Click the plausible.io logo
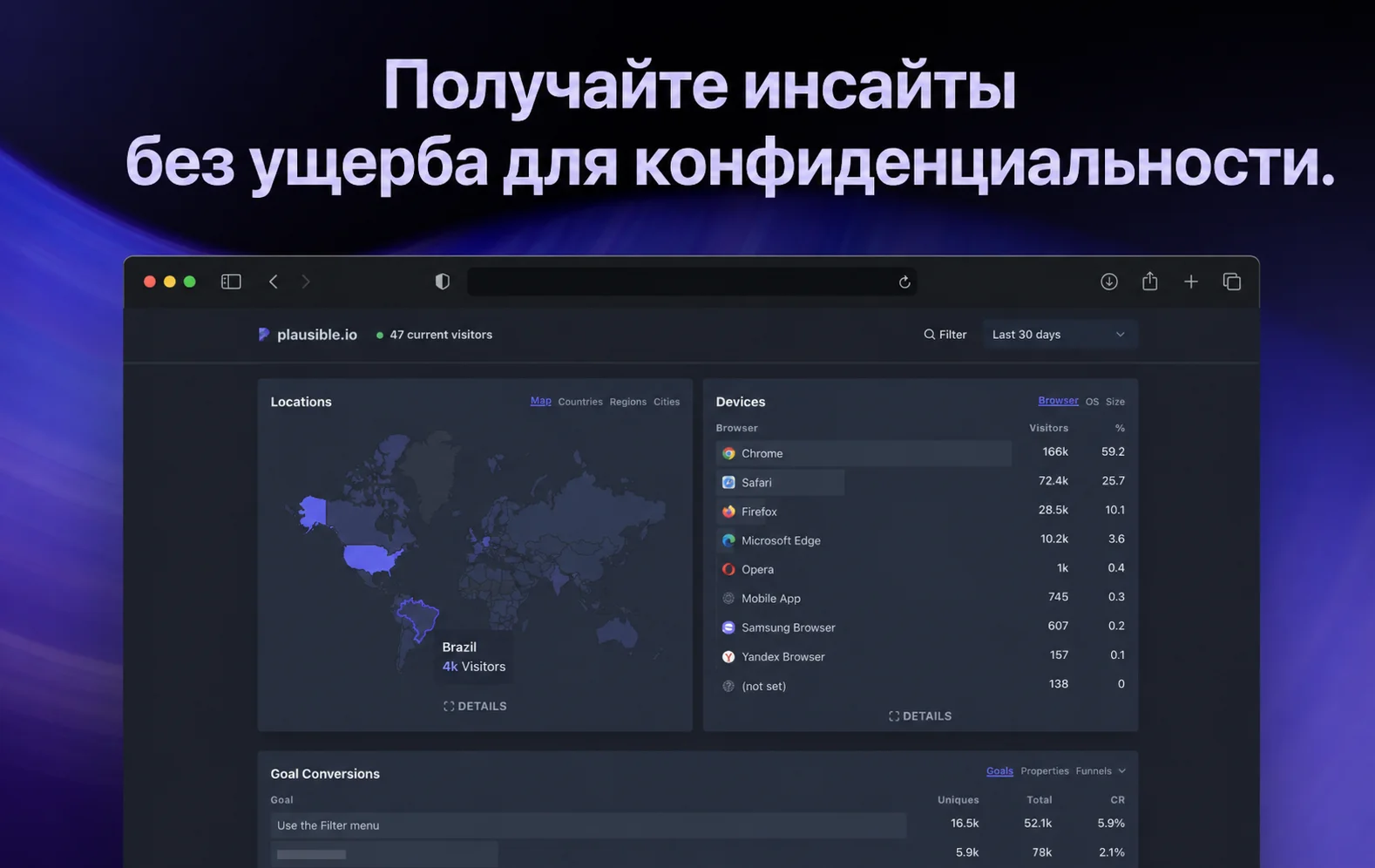Image resolution: width=1375 pixels, height=868 pixels. tap(264, 335)
